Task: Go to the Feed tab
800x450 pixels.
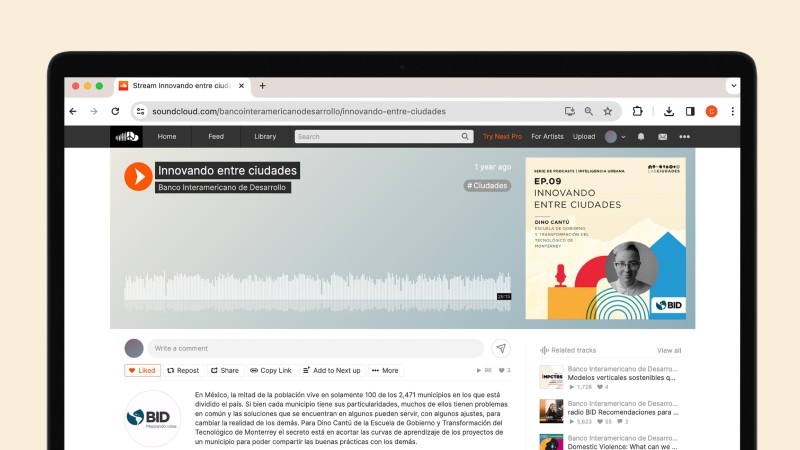Action: pos(216,136)
